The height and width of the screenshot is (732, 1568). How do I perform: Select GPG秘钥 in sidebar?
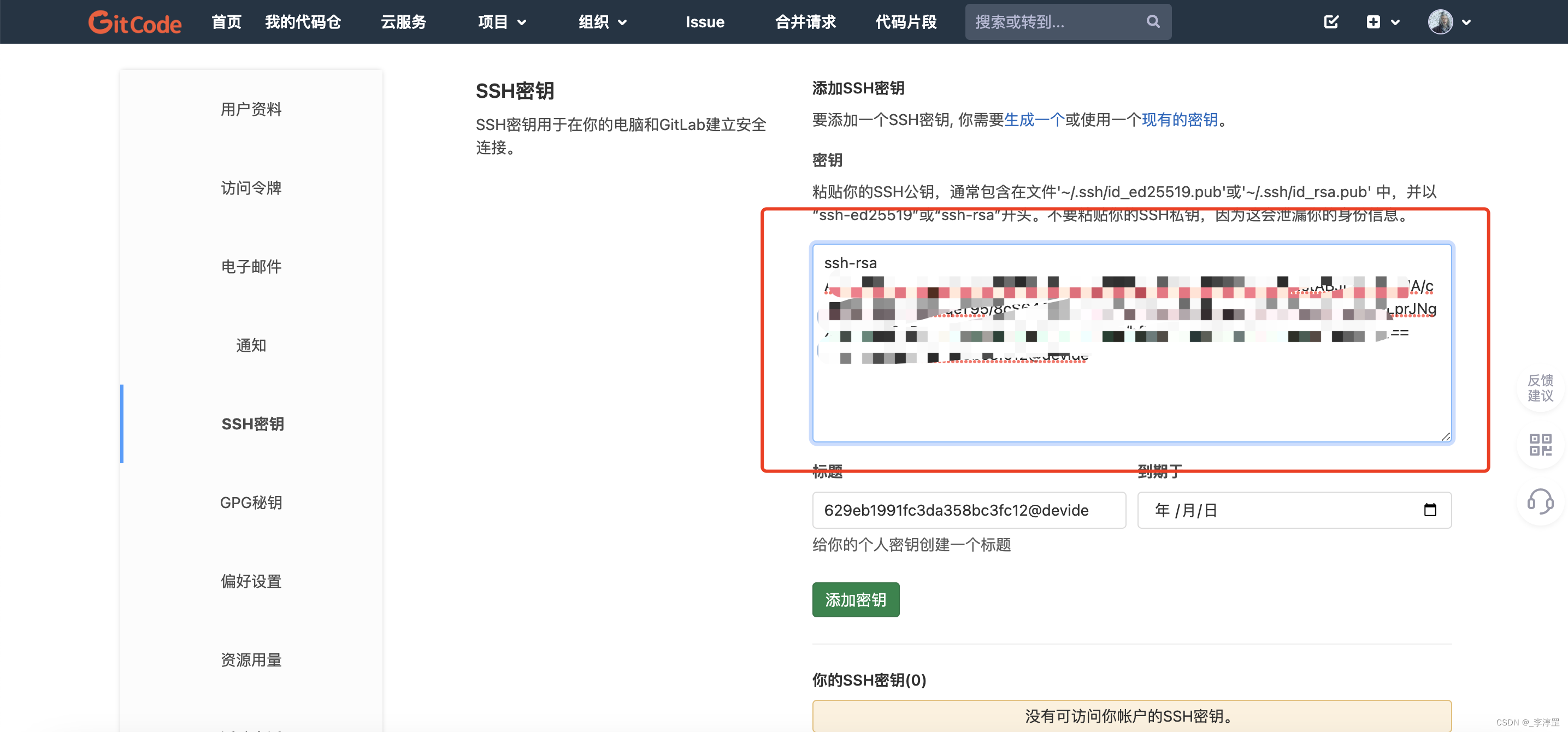click(251, 503)
